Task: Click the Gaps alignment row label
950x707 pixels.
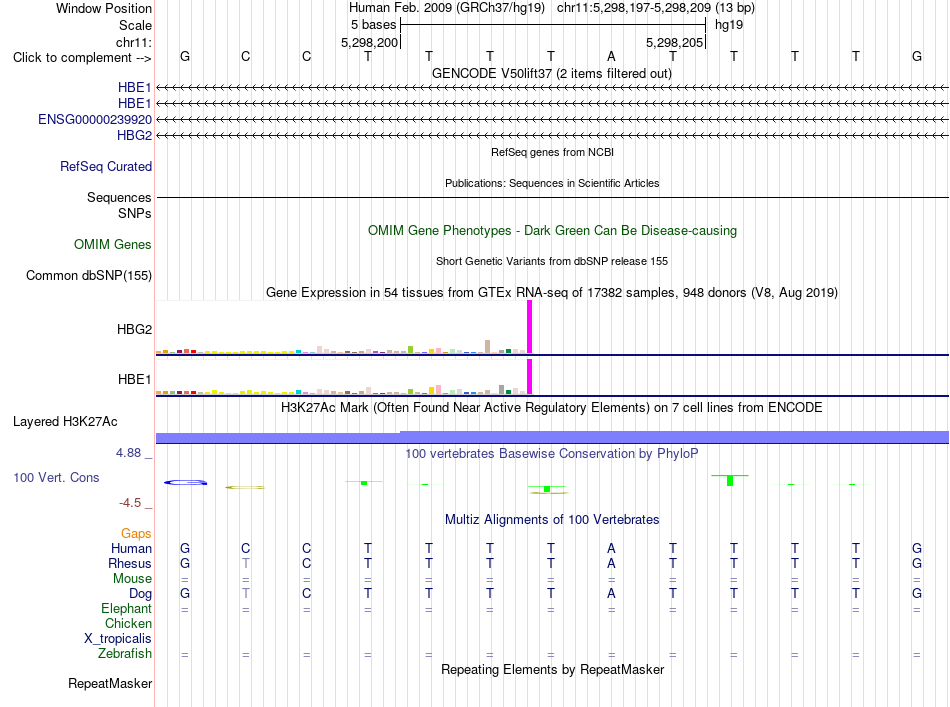Action: point(136,533)
